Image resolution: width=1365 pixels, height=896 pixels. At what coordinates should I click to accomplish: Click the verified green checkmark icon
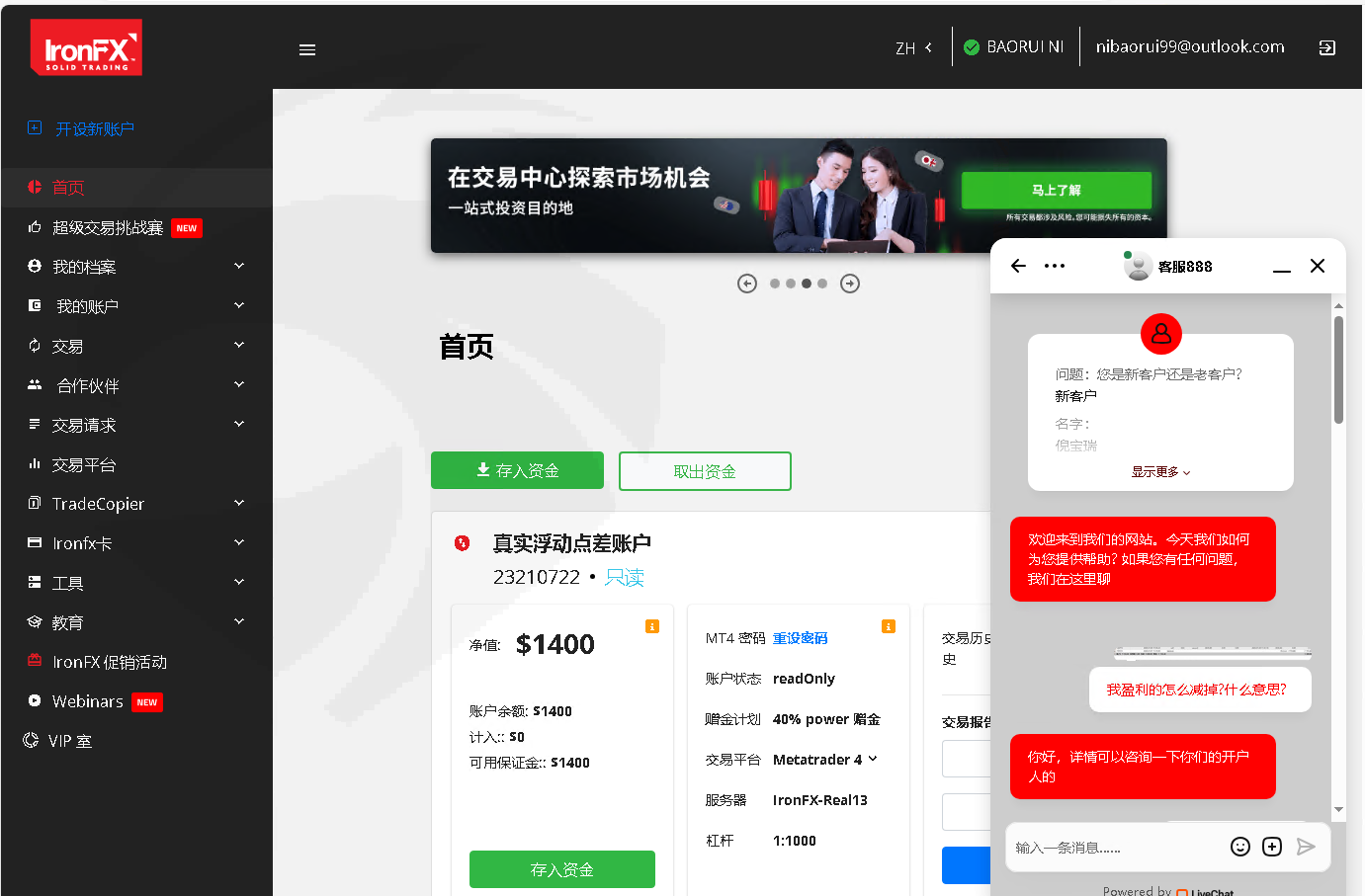972,47
